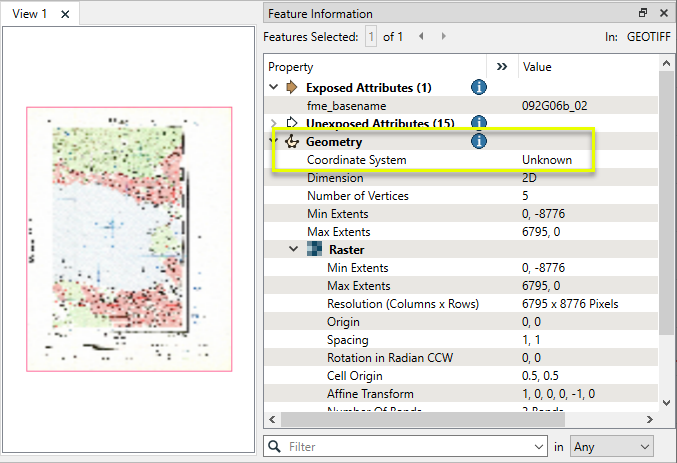Image resolution: width=677 pixels, height=463 pixels.
Task: Expand the Unexposed Attributes section
Action: click(x=274, y=123)
